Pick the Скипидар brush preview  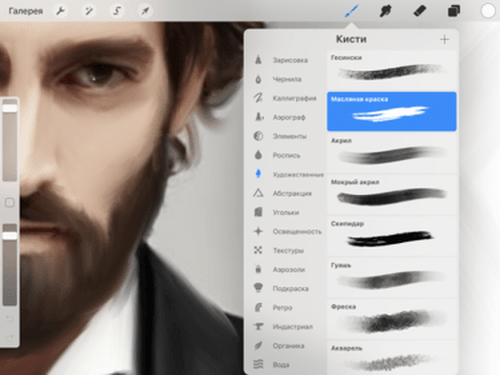pyautogui.click(x=392, y=236)
